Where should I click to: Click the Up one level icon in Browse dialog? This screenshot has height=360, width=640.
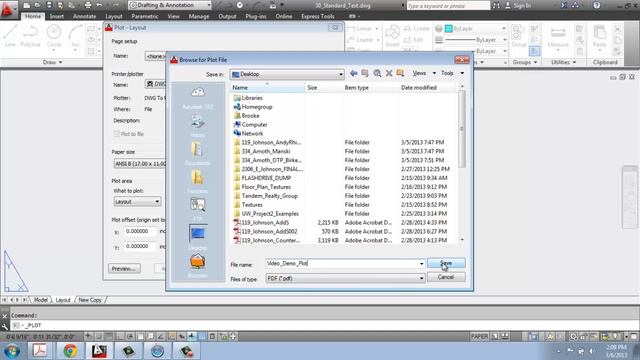(x=365, y=73)
